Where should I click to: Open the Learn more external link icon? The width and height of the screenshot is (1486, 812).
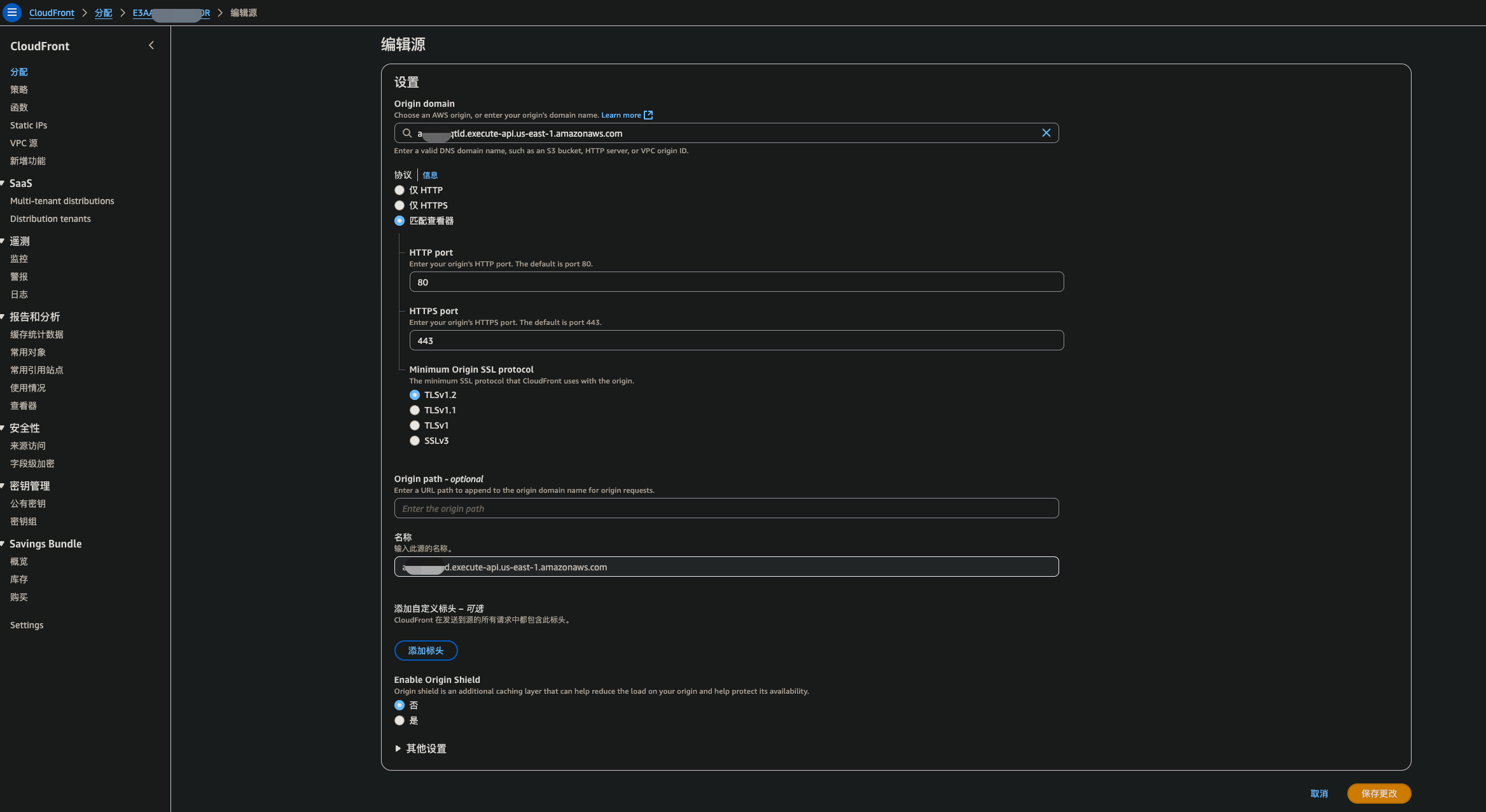tap(648, 115)
